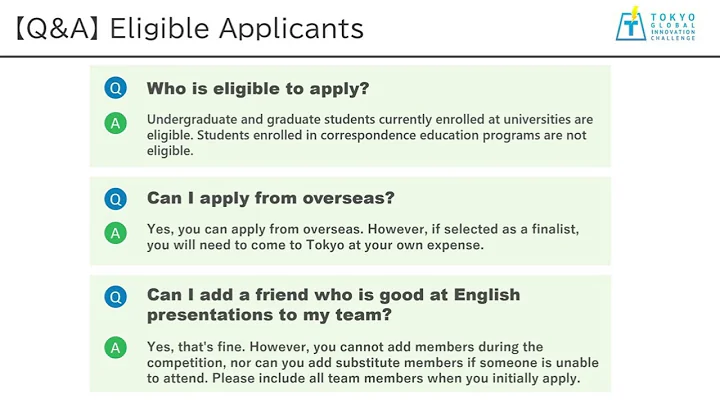Select the Q icon beside the add-a-friend question
The width and height of the screenshot is (720, 404).
[116, 296]
